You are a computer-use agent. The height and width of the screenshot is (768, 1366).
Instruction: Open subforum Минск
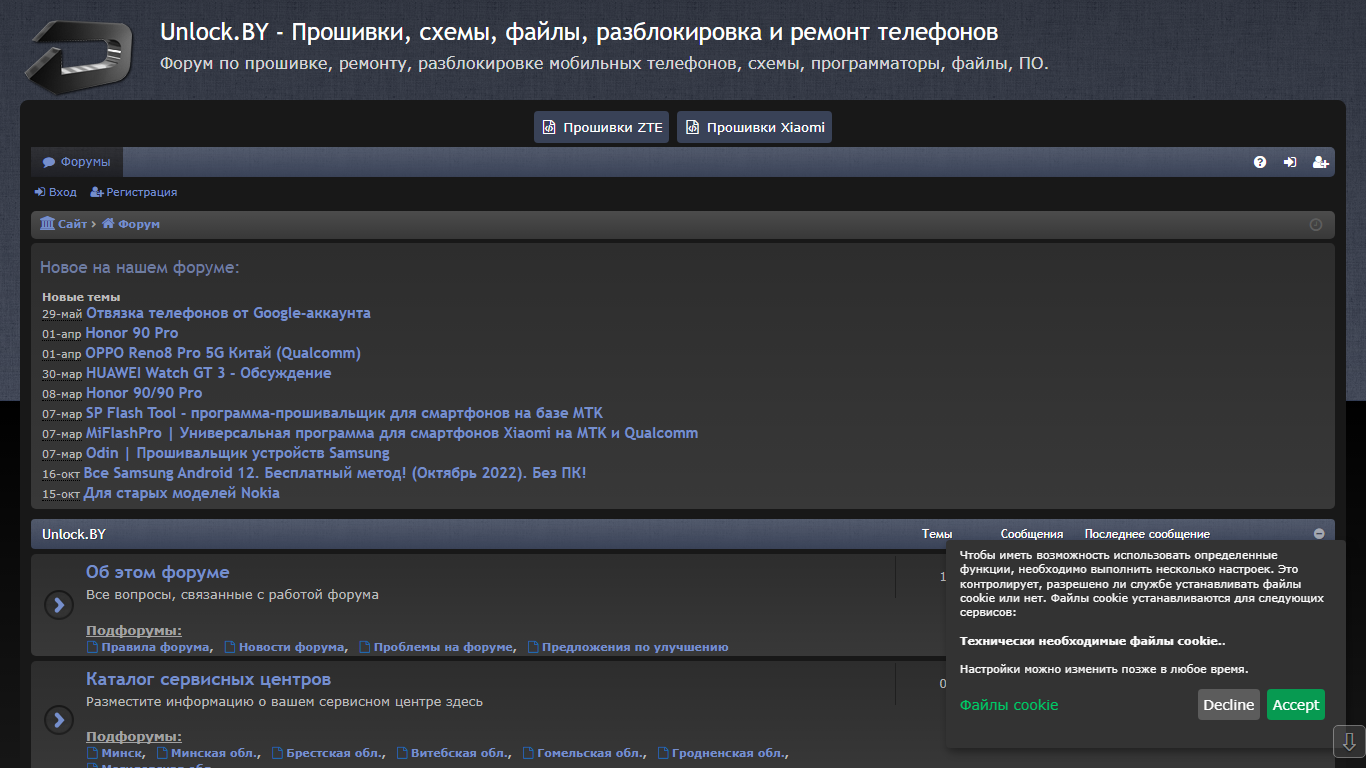114,753
